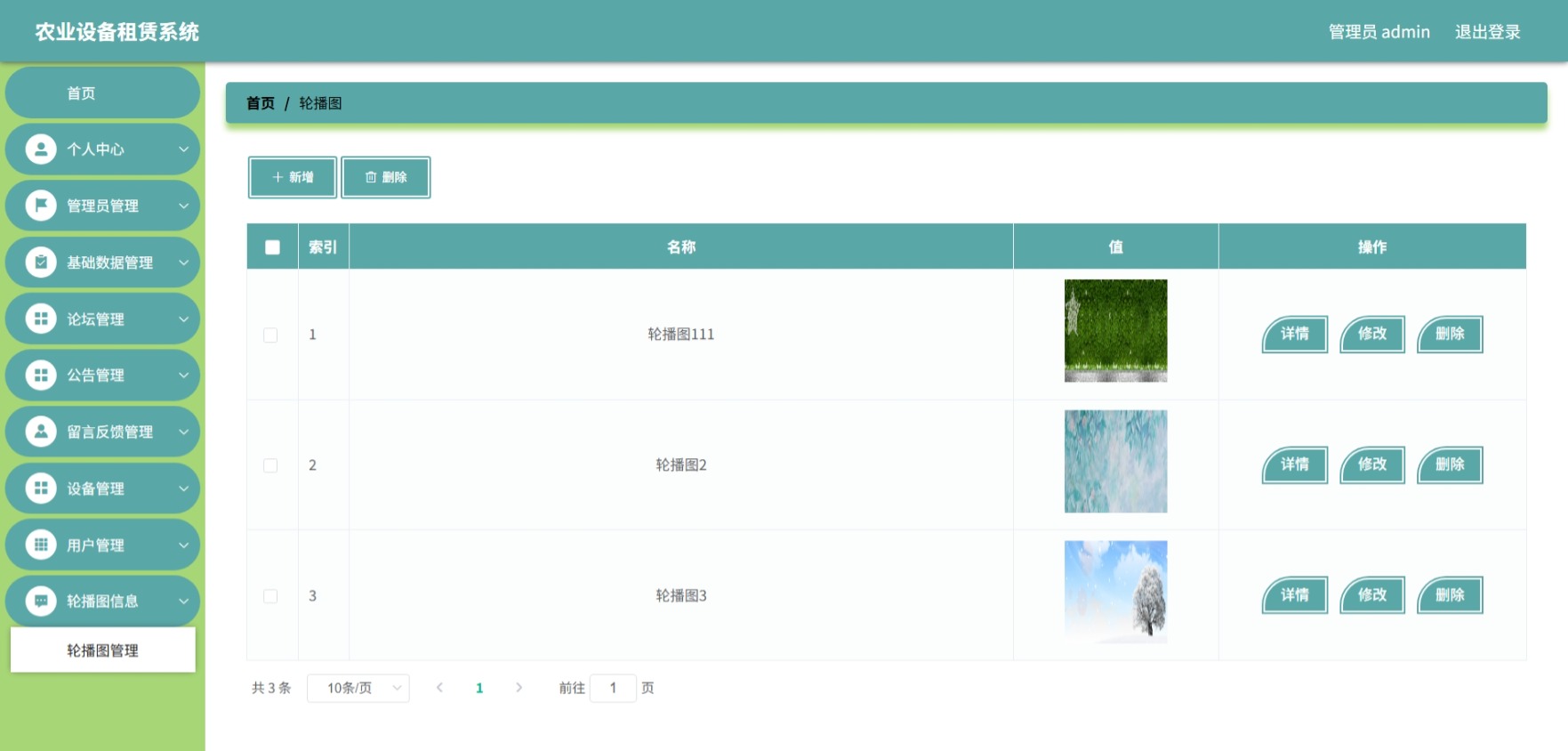View 详情 for 轮播图2

pyautogui.click(x=1295, y=464)
